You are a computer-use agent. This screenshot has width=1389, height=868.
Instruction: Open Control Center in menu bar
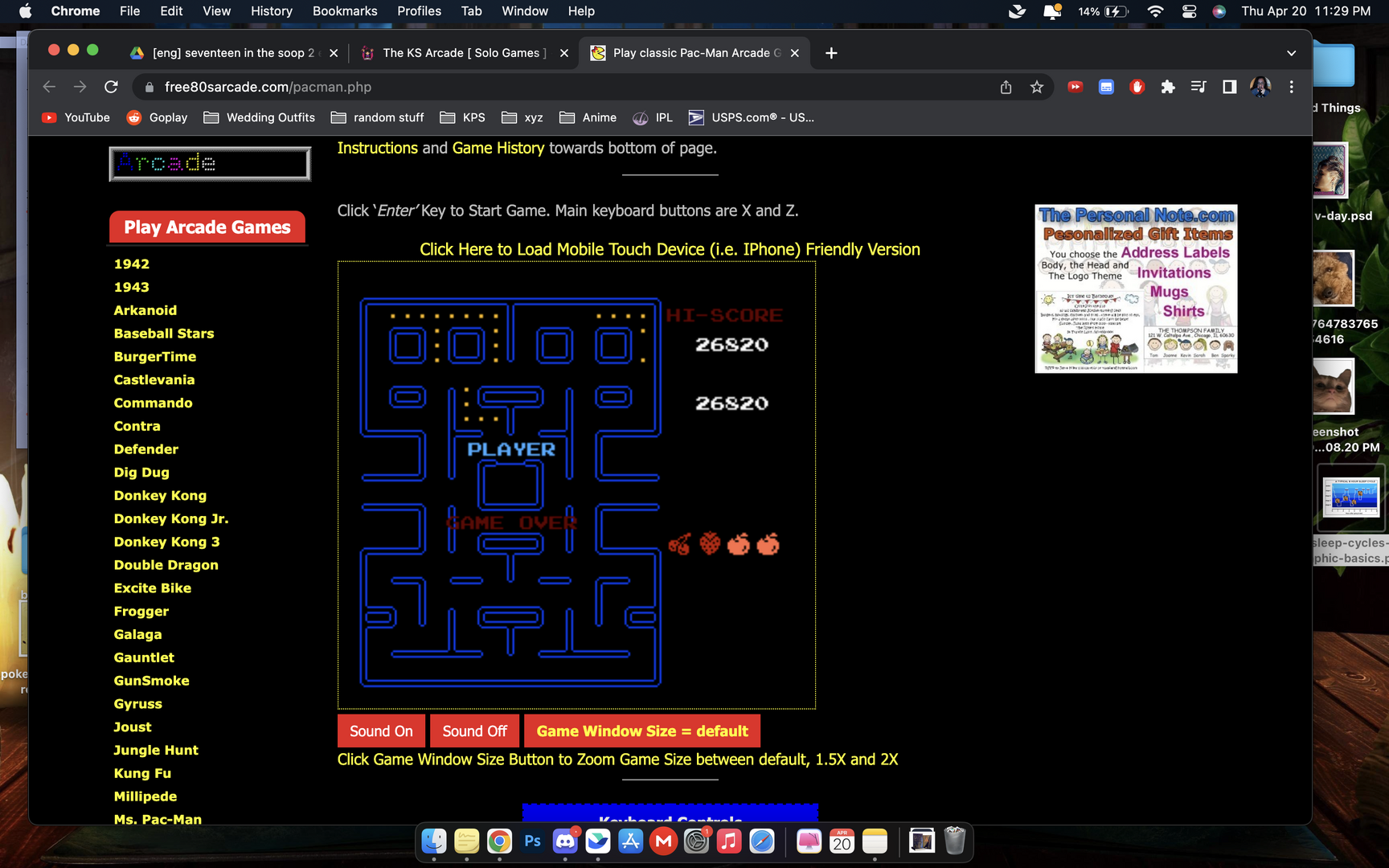click(x=1189, y=11)
